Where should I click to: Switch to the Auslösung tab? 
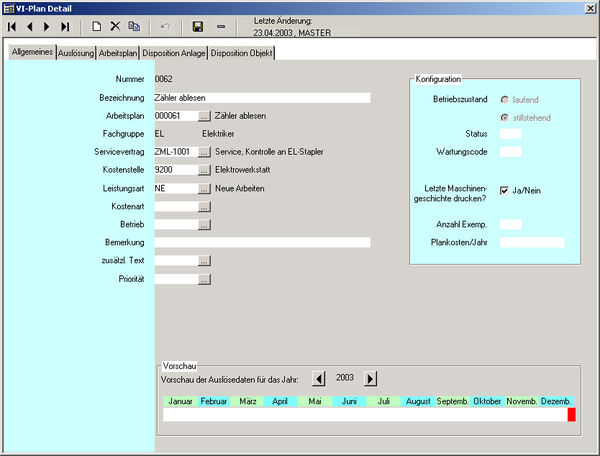tap(76, 52)
